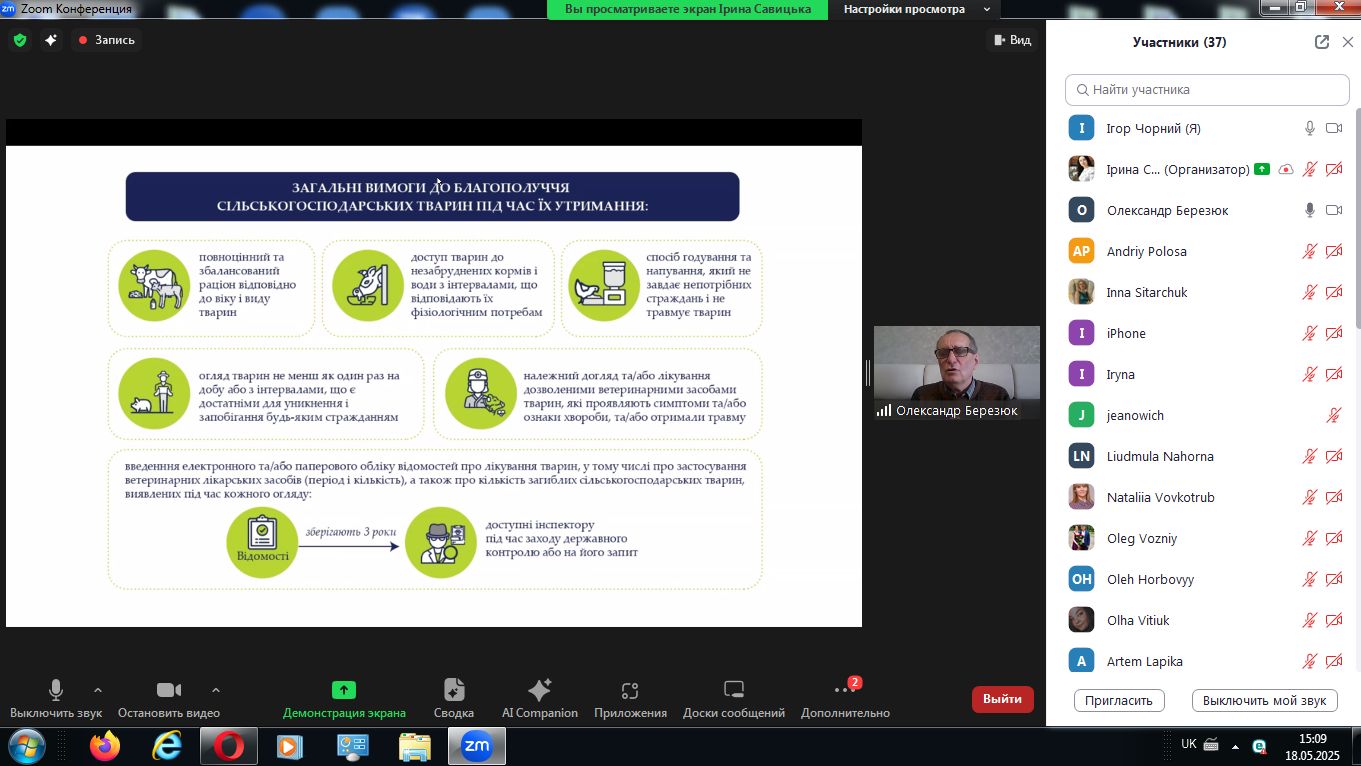The width and height of the screenshot is (1361, 766).
Task: Click the green encryption shield icon
Action: [x=20, y=40]
